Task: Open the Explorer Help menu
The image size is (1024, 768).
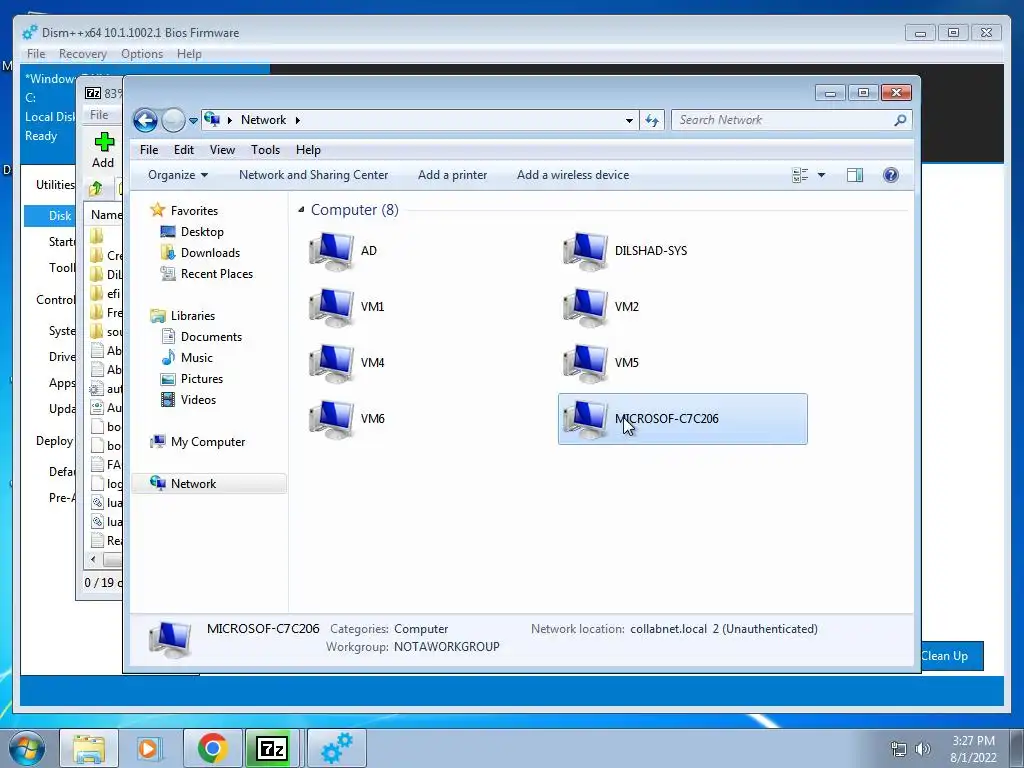Action: click(308, 150)
